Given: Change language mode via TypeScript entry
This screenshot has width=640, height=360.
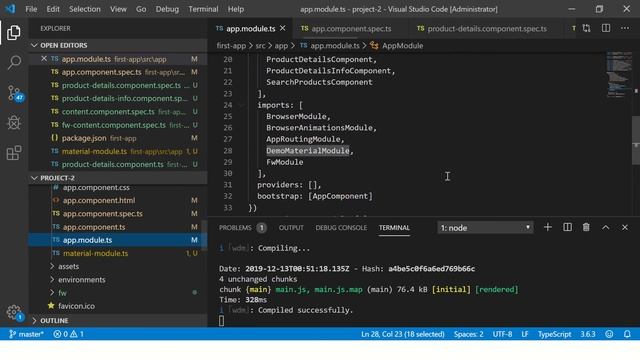Looking at the screenshot, I should 554,334.
